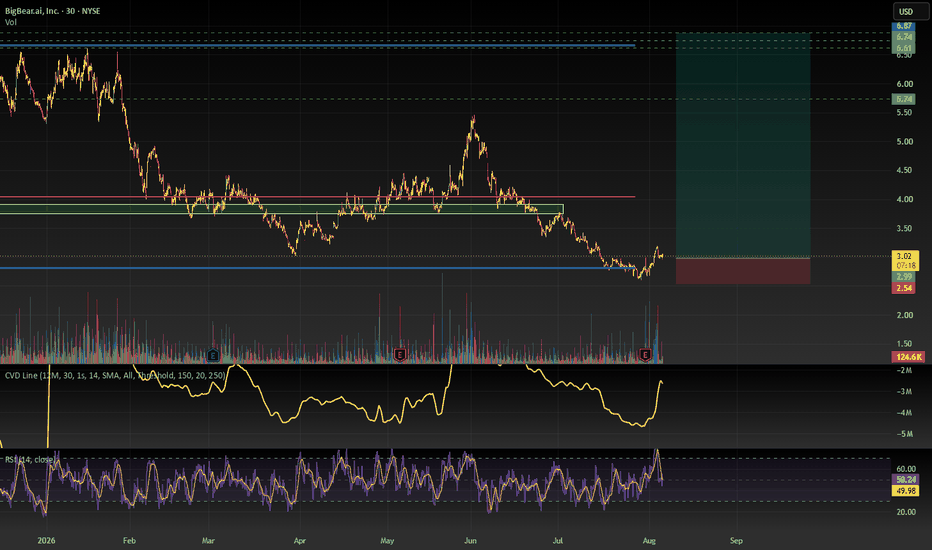Click the 5.00 price scale value
932x550 pixels.
click(905, 142)
